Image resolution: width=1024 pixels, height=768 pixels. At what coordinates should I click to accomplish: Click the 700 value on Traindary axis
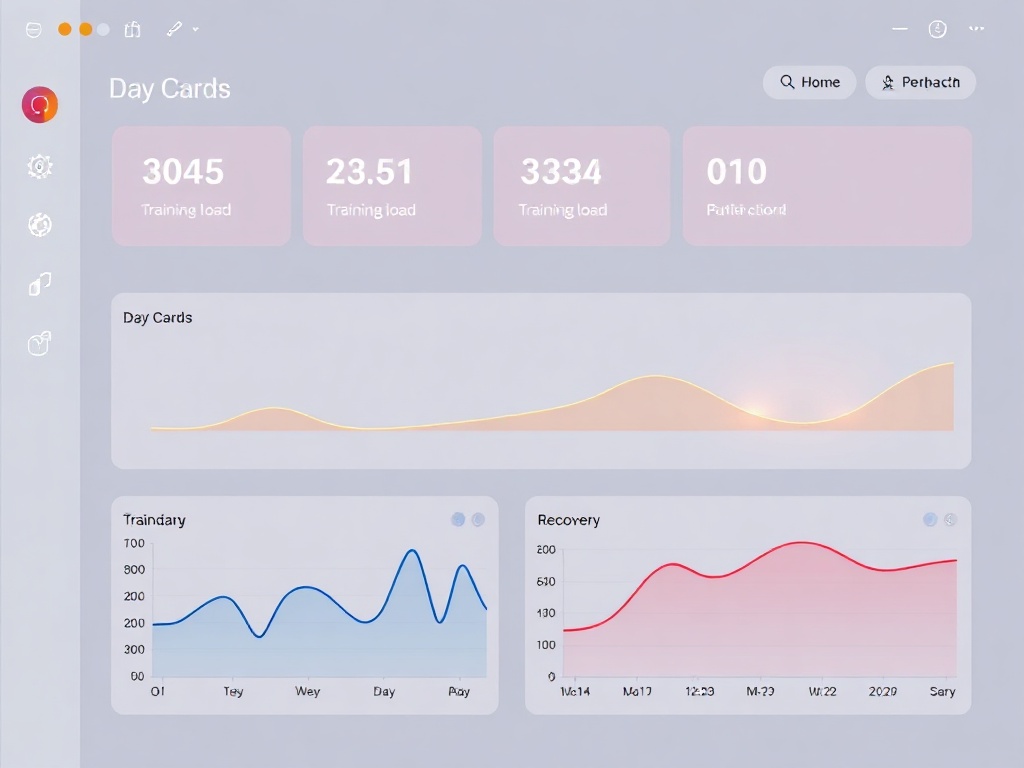134,543
